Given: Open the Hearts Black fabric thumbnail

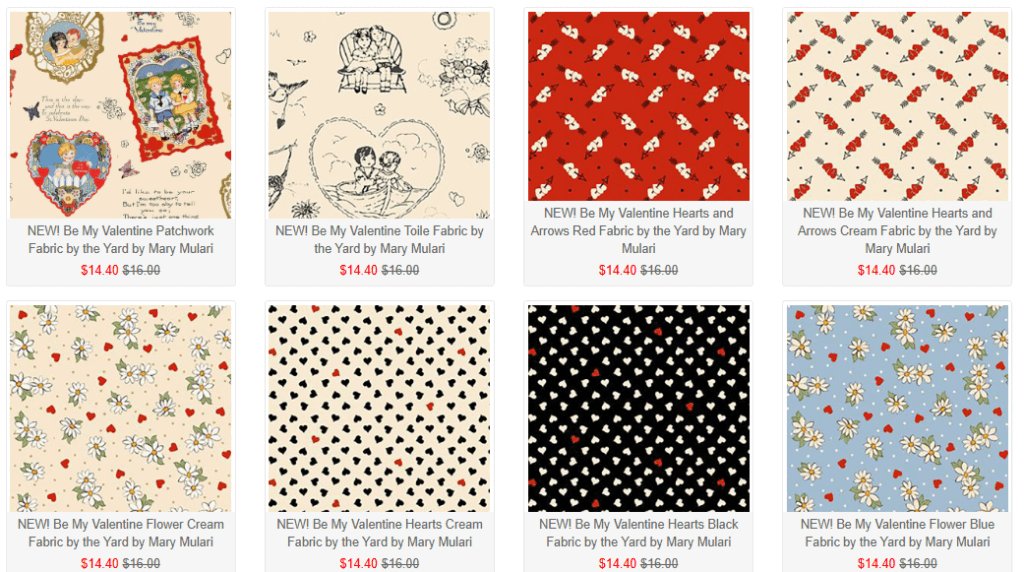Looking at the screenshot, I should (639, 408).
